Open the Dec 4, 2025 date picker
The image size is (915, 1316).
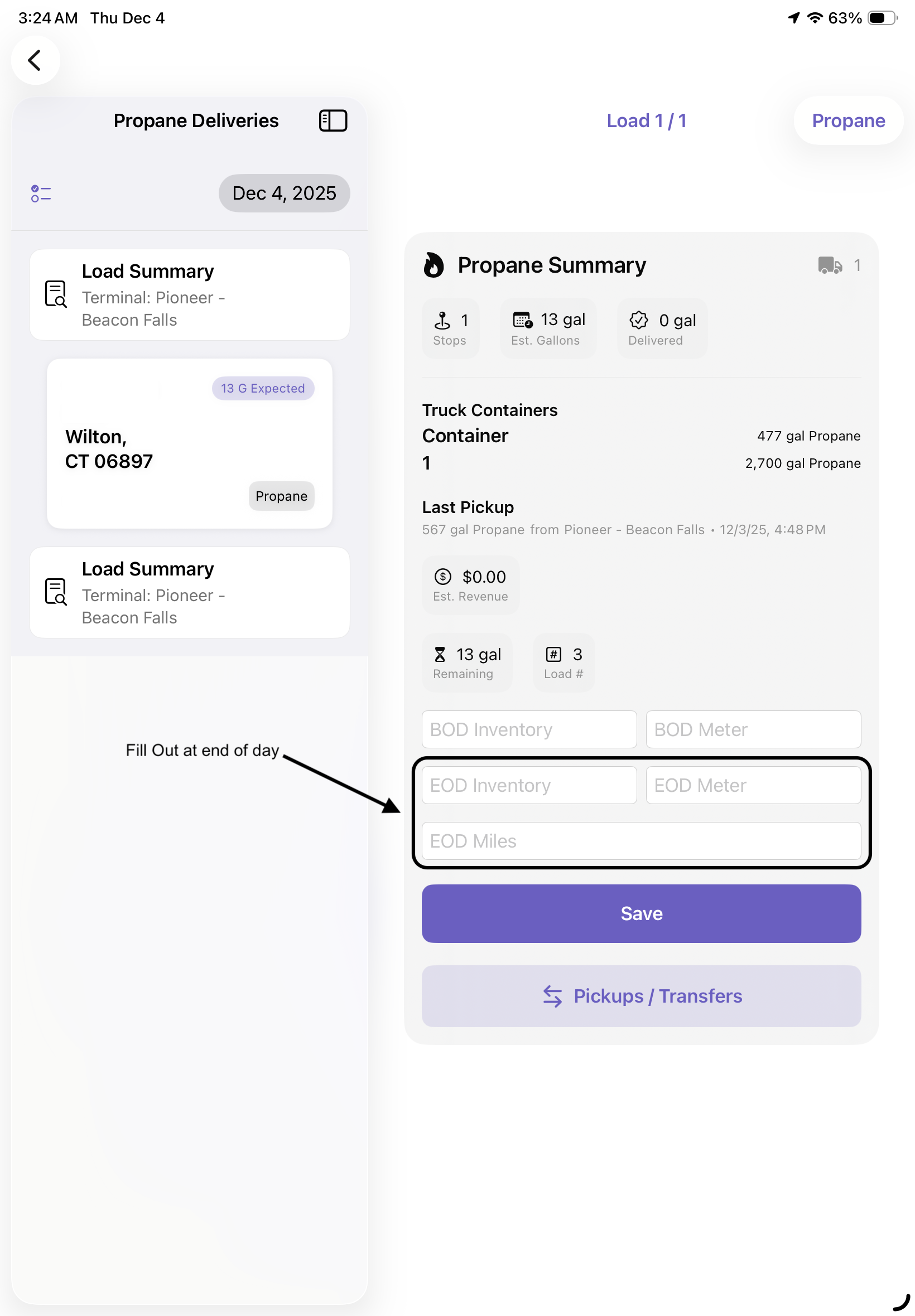pos(284,193)
